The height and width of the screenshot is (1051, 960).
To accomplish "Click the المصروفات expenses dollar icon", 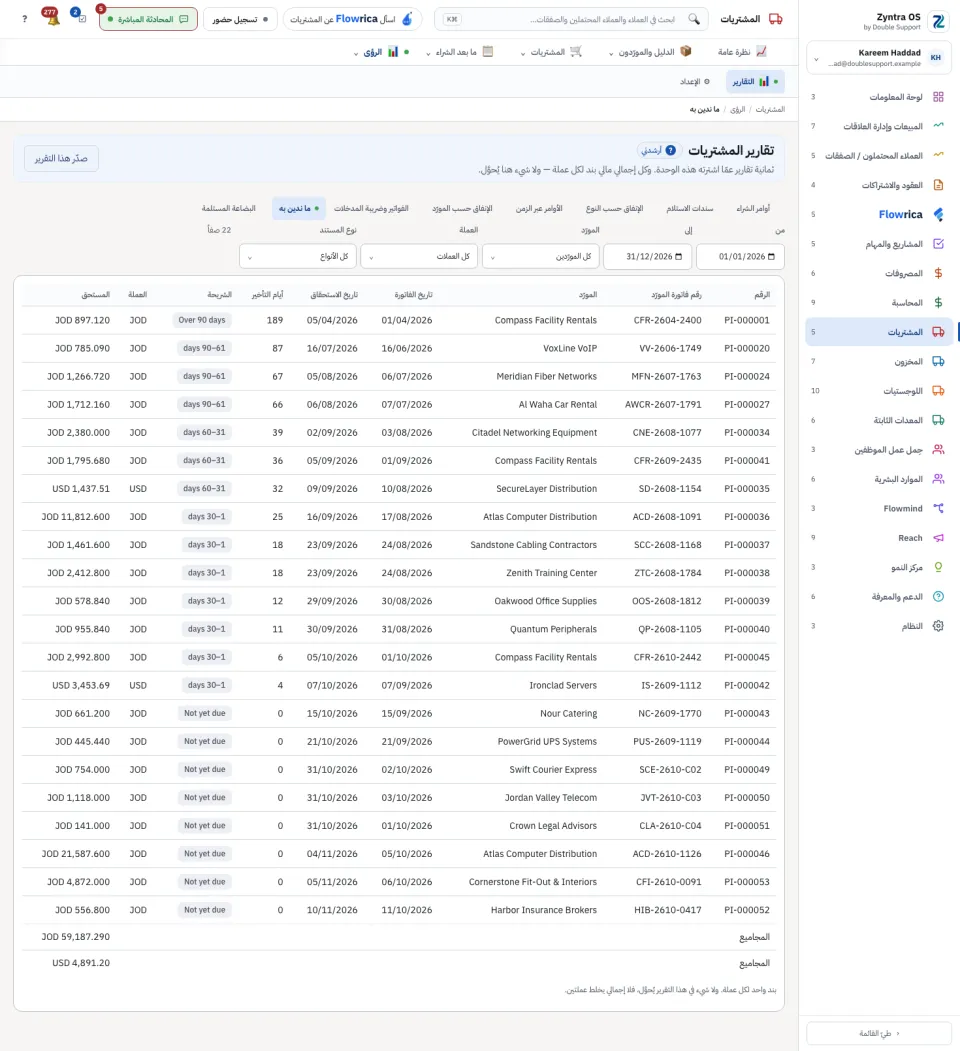I will tap(938, 273).
